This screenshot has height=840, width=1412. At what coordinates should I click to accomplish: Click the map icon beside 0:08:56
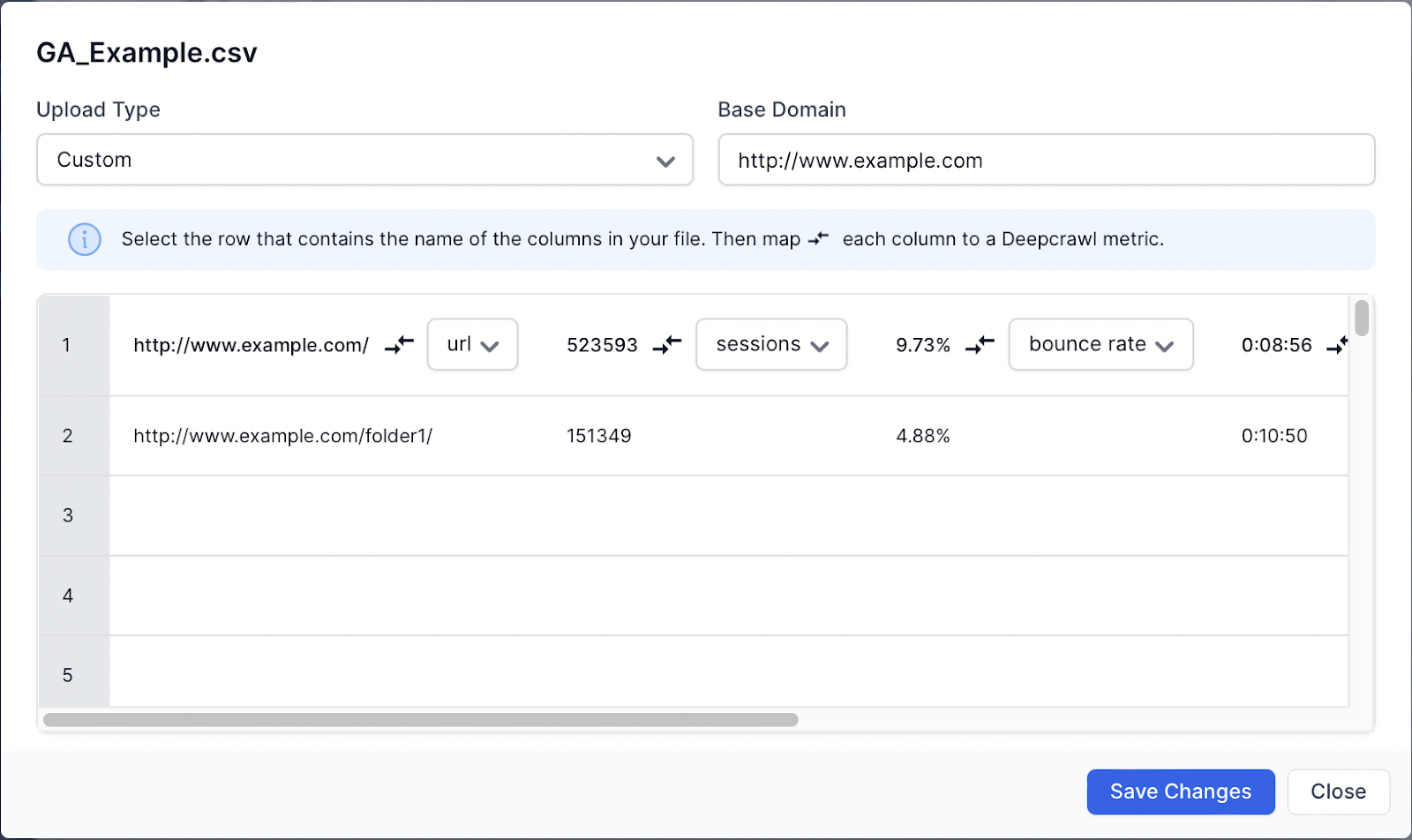point(1338,345)
